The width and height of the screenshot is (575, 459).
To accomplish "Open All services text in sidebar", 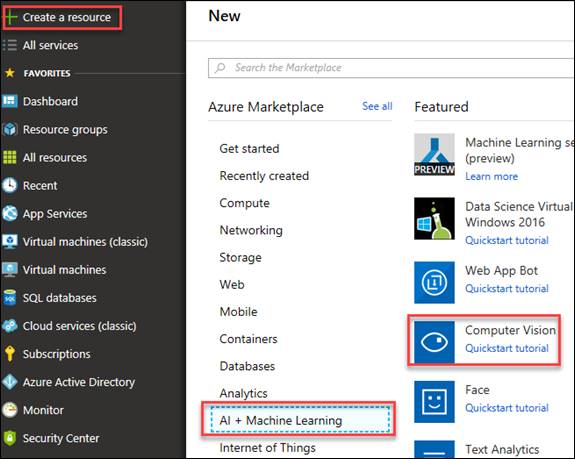I will pos(51,45).
